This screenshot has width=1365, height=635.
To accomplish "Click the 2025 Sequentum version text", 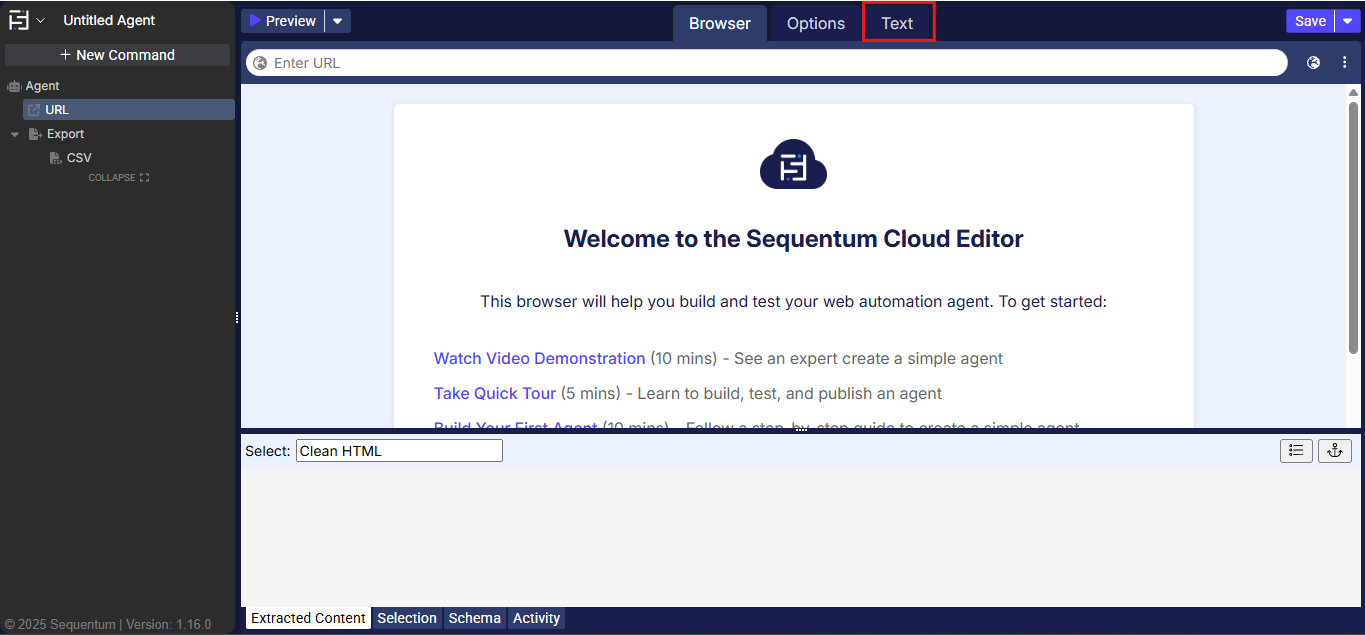I will (108, 624).
